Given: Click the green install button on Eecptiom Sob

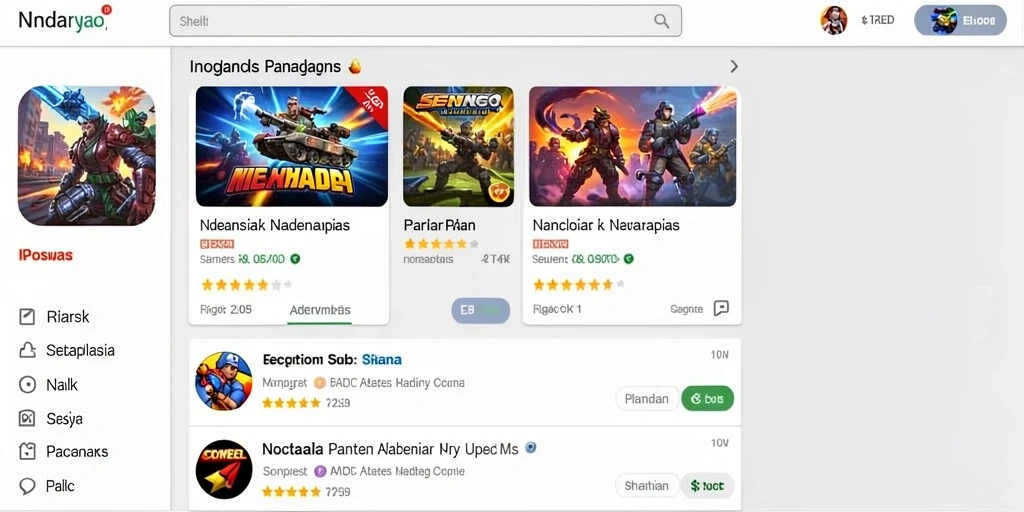Looking at the screenshot, I should point(707,398).
